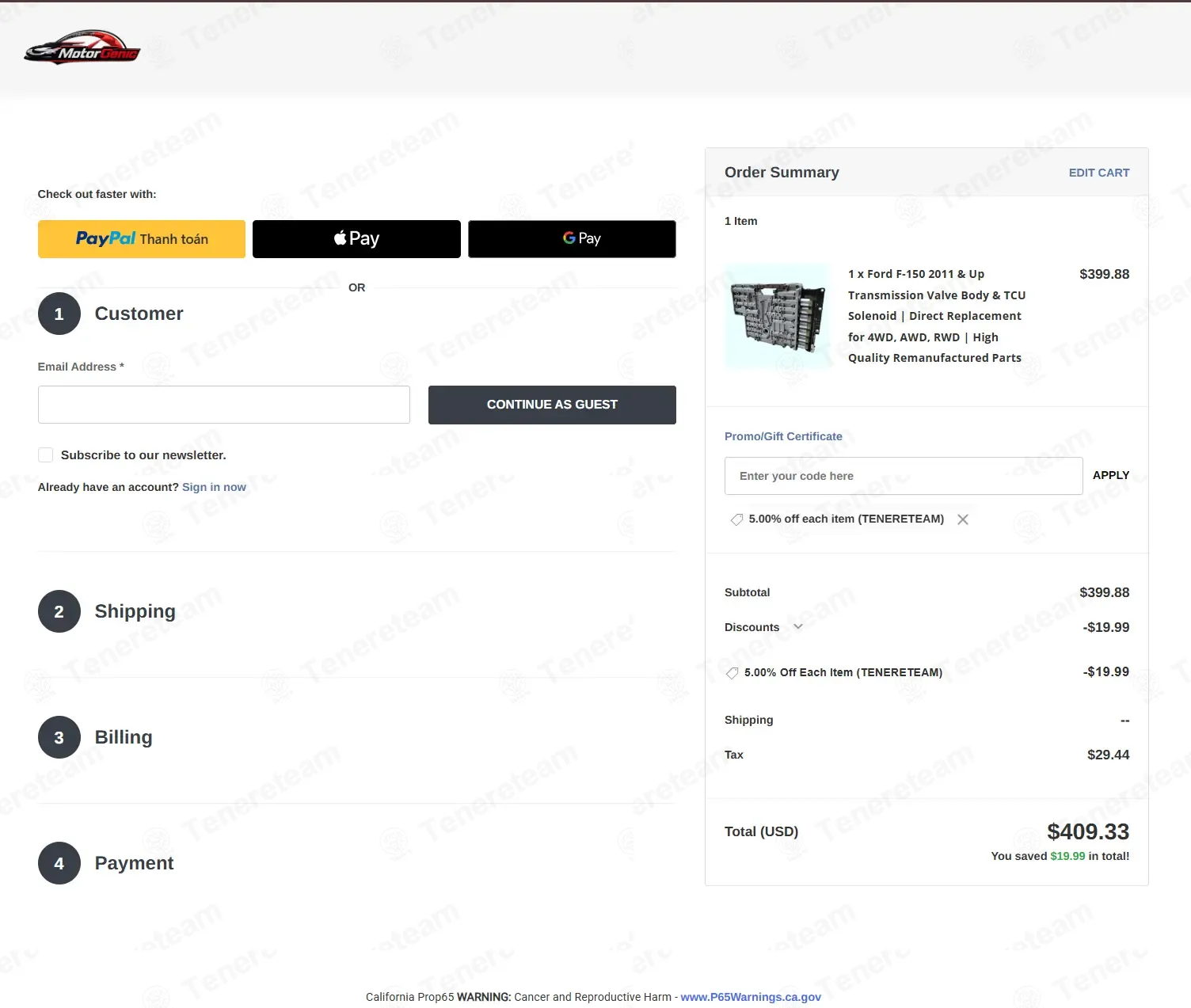This screenshot has width=1191, height=1008.
Task: Click the 'Email Address *' field label
Action: (x=81, y=367)
